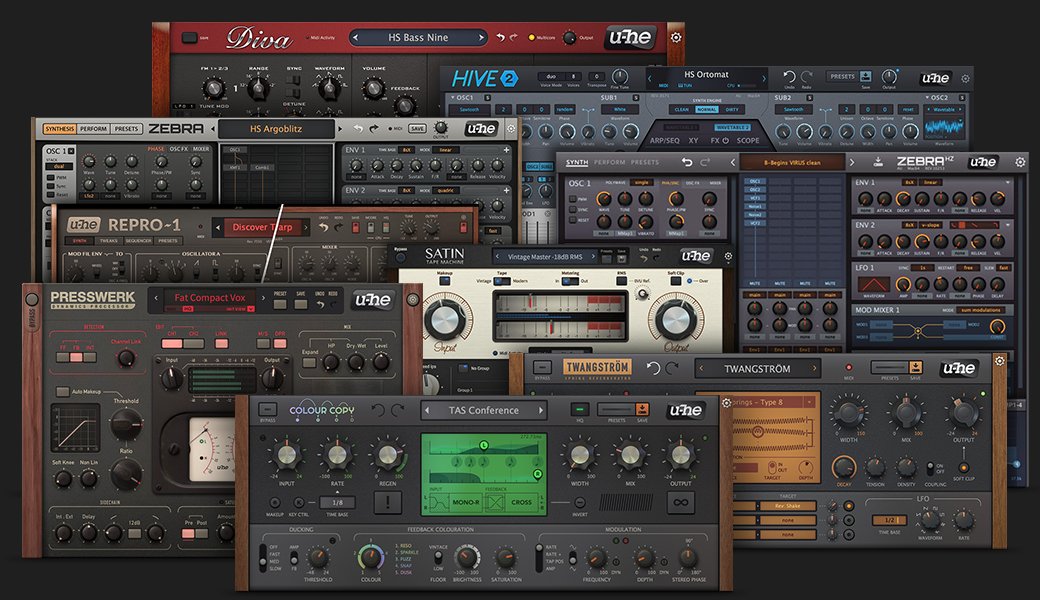Click the undo arrow in Hive 2
Screen dimensions: 1040x600
[x=789, y=78]
